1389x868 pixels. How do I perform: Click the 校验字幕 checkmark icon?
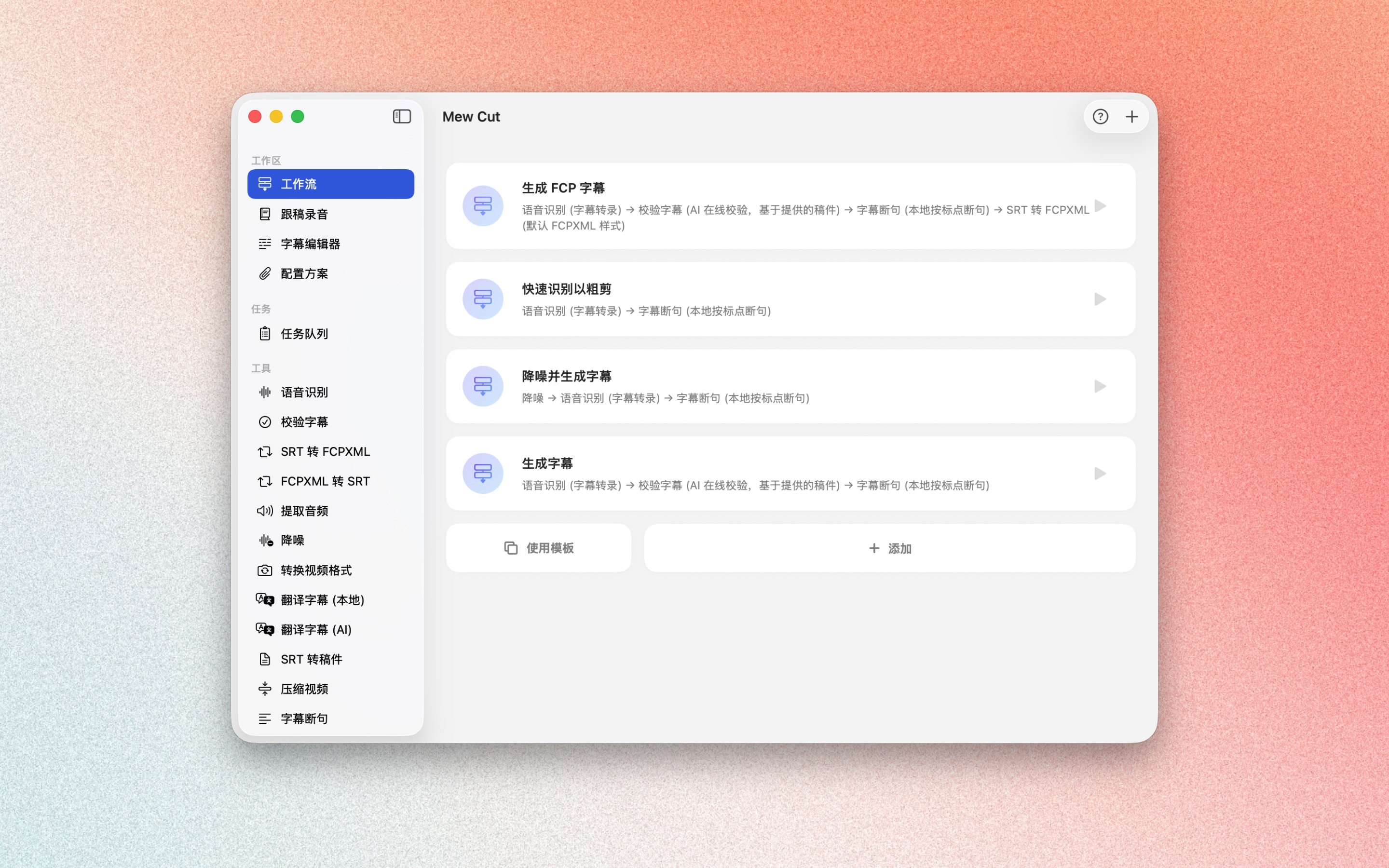[x=265, y=422]
